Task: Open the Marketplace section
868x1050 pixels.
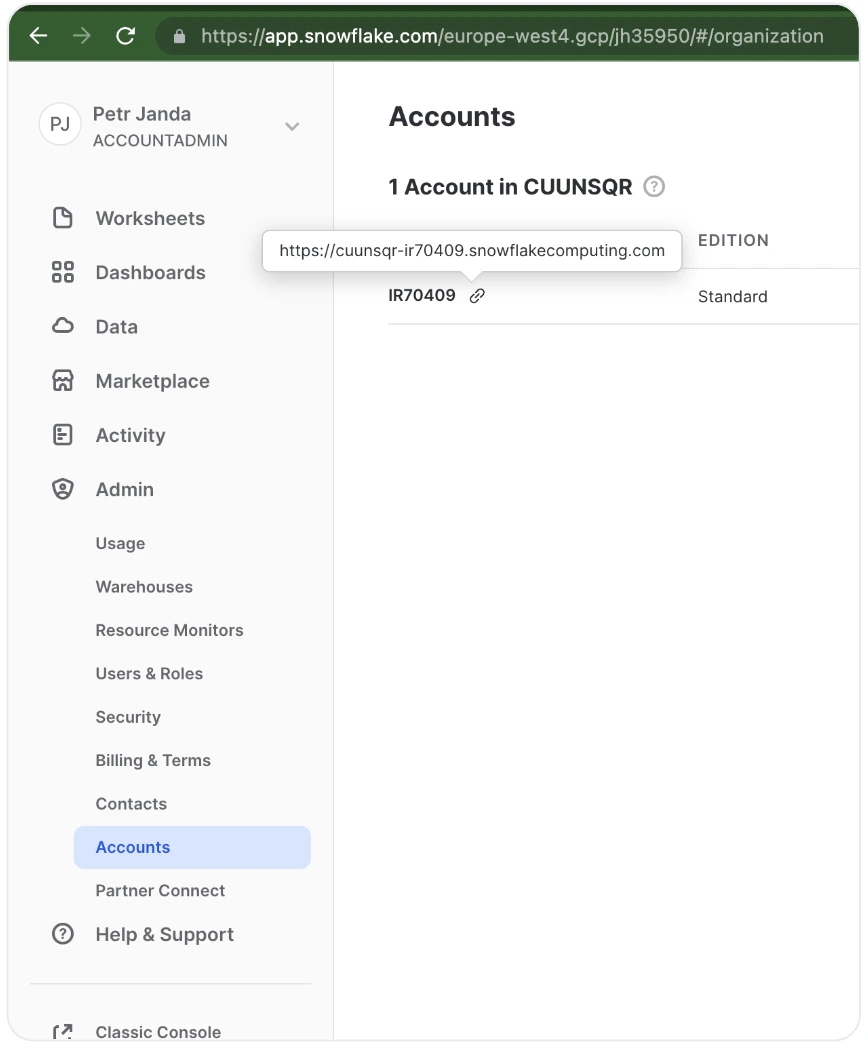Action: [153, 381]
